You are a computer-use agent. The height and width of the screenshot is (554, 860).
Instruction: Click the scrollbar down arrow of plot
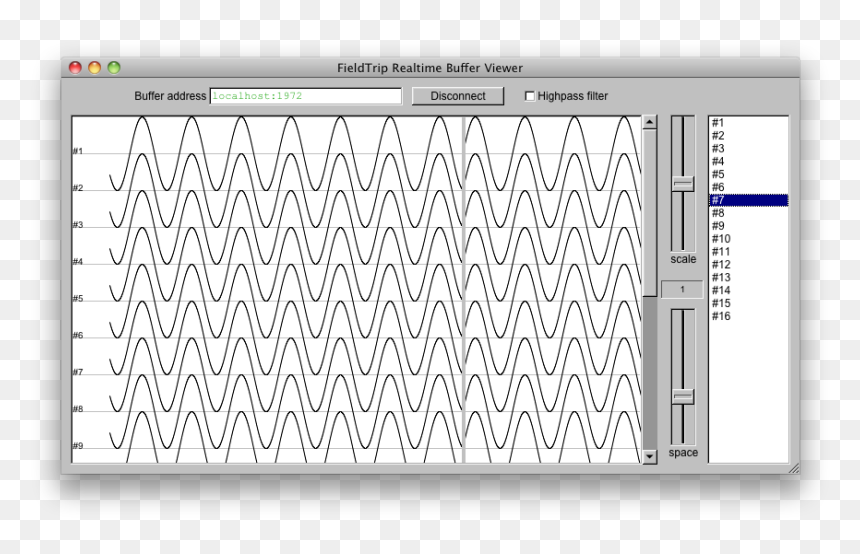coord(649,456)
